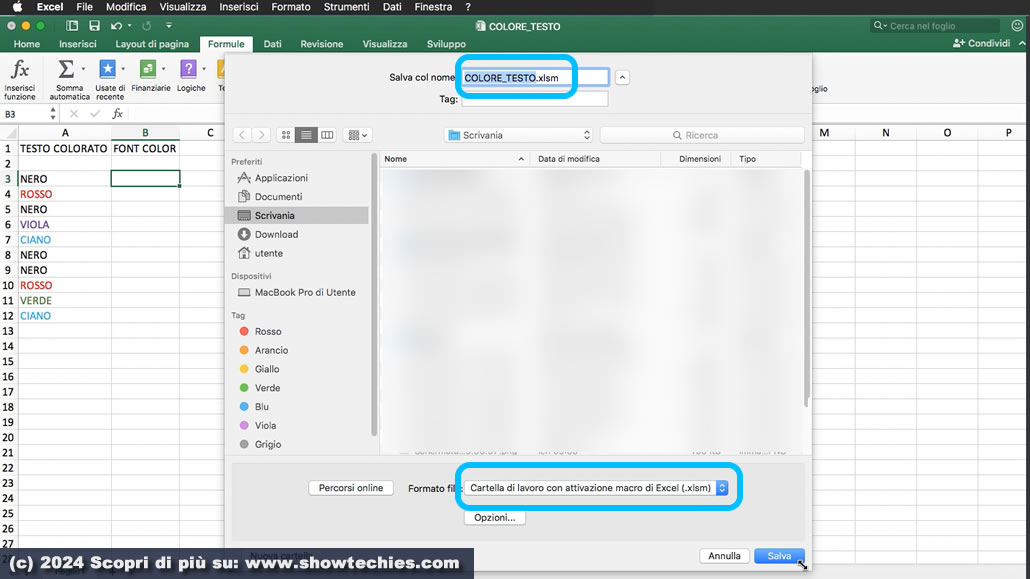Screen dimensions: 1030x579
Task: Go back in the save dialog
Action: pos(242,135)
